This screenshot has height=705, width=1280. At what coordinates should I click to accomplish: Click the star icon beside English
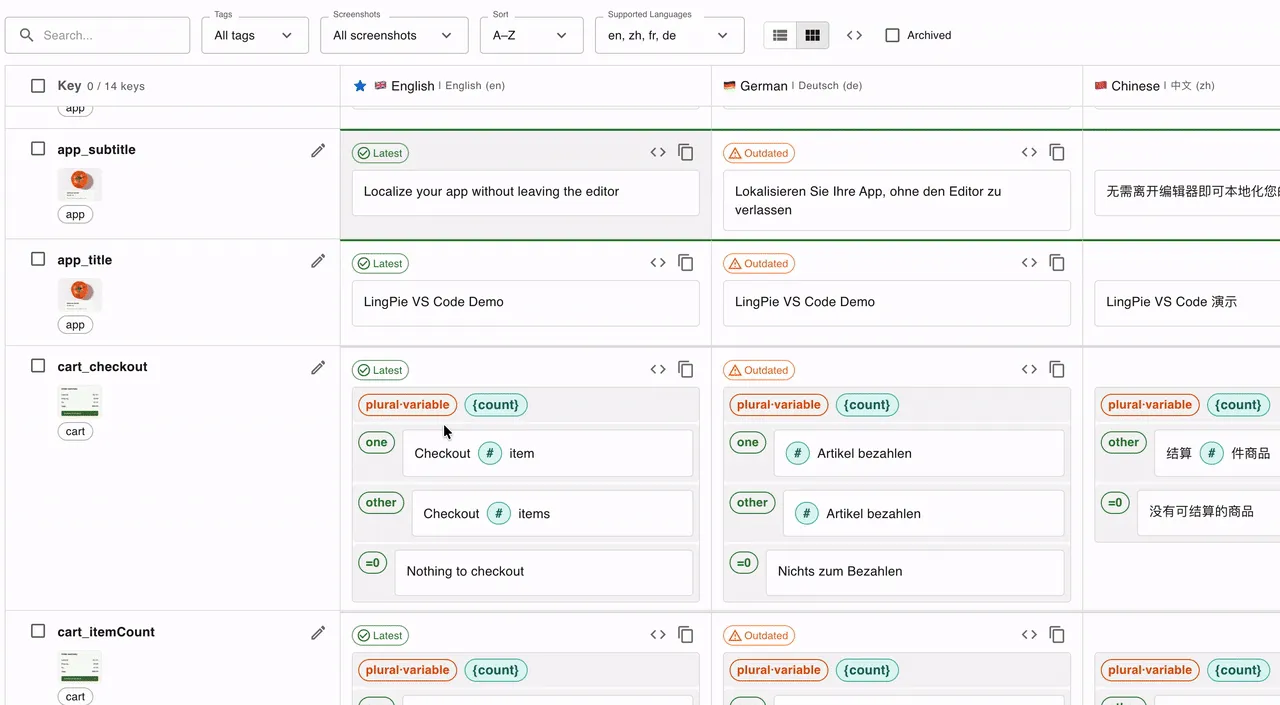[x=360, y=86]
